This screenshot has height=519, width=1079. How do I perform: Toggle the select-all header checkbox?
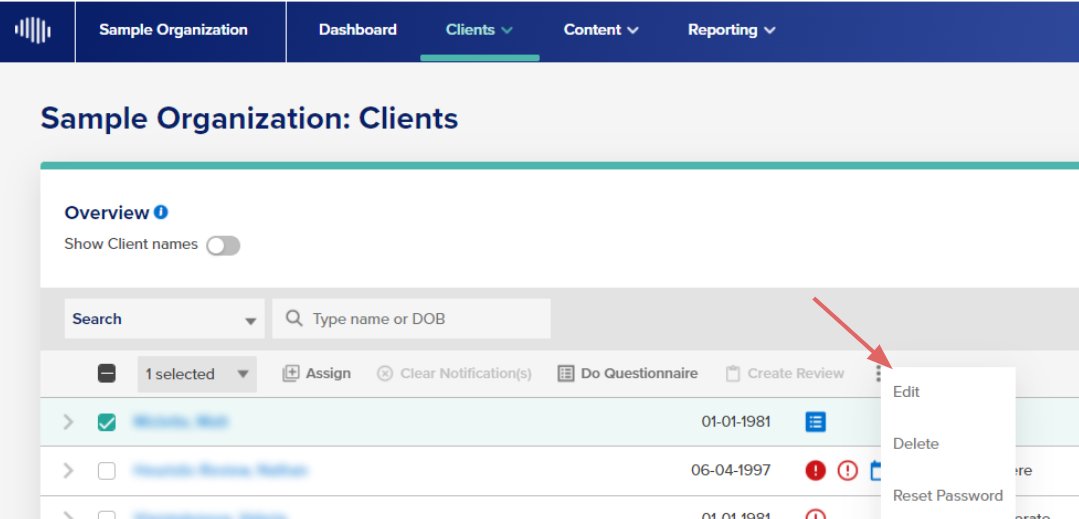[x=107, y=374]
